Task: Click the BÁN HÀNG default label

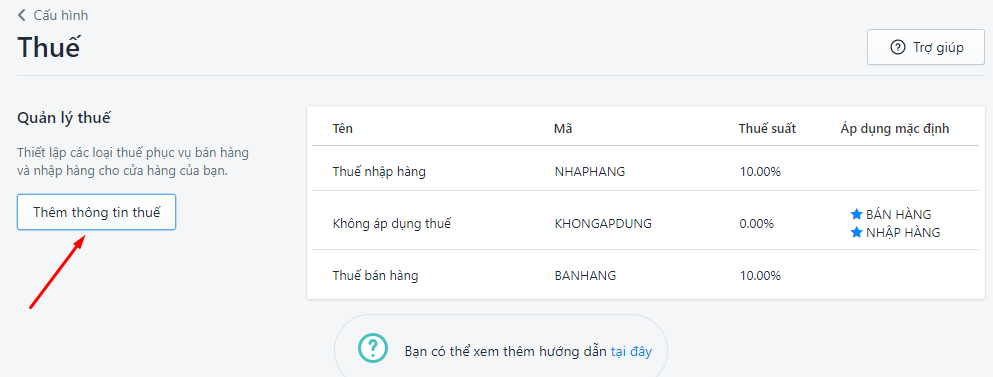Action: [899, 214]
